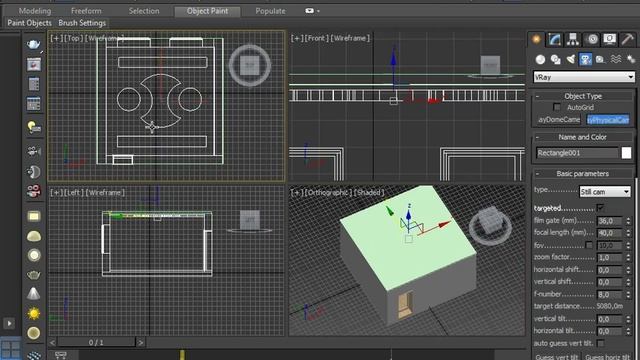Select the Space Warps waves icon
The image size is (640, 360).
pyautogui.click(x=616, y=60)
